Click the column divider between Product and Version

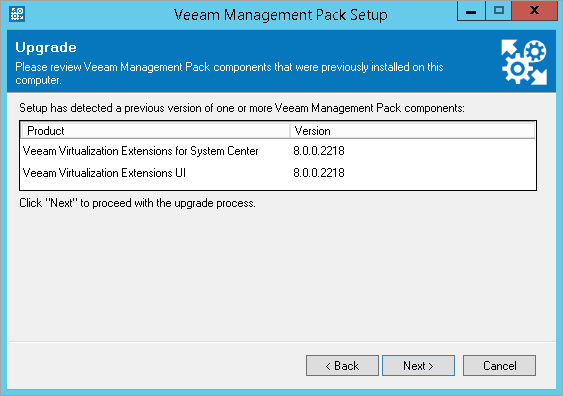(x=290, y=131)
